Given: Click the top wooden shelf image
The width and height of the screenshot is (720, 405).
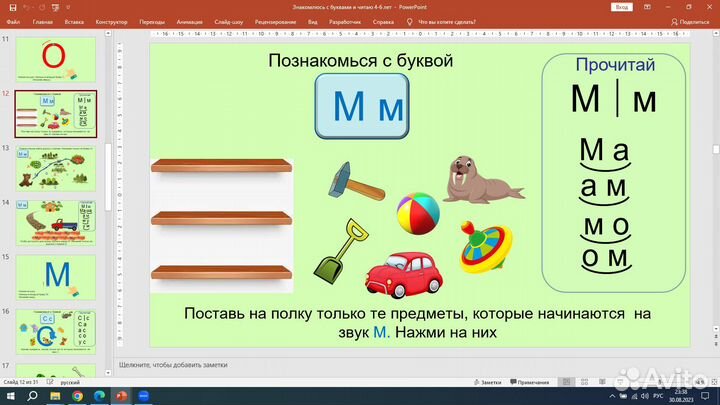Looking at the screenshot, I should (221, 165).
